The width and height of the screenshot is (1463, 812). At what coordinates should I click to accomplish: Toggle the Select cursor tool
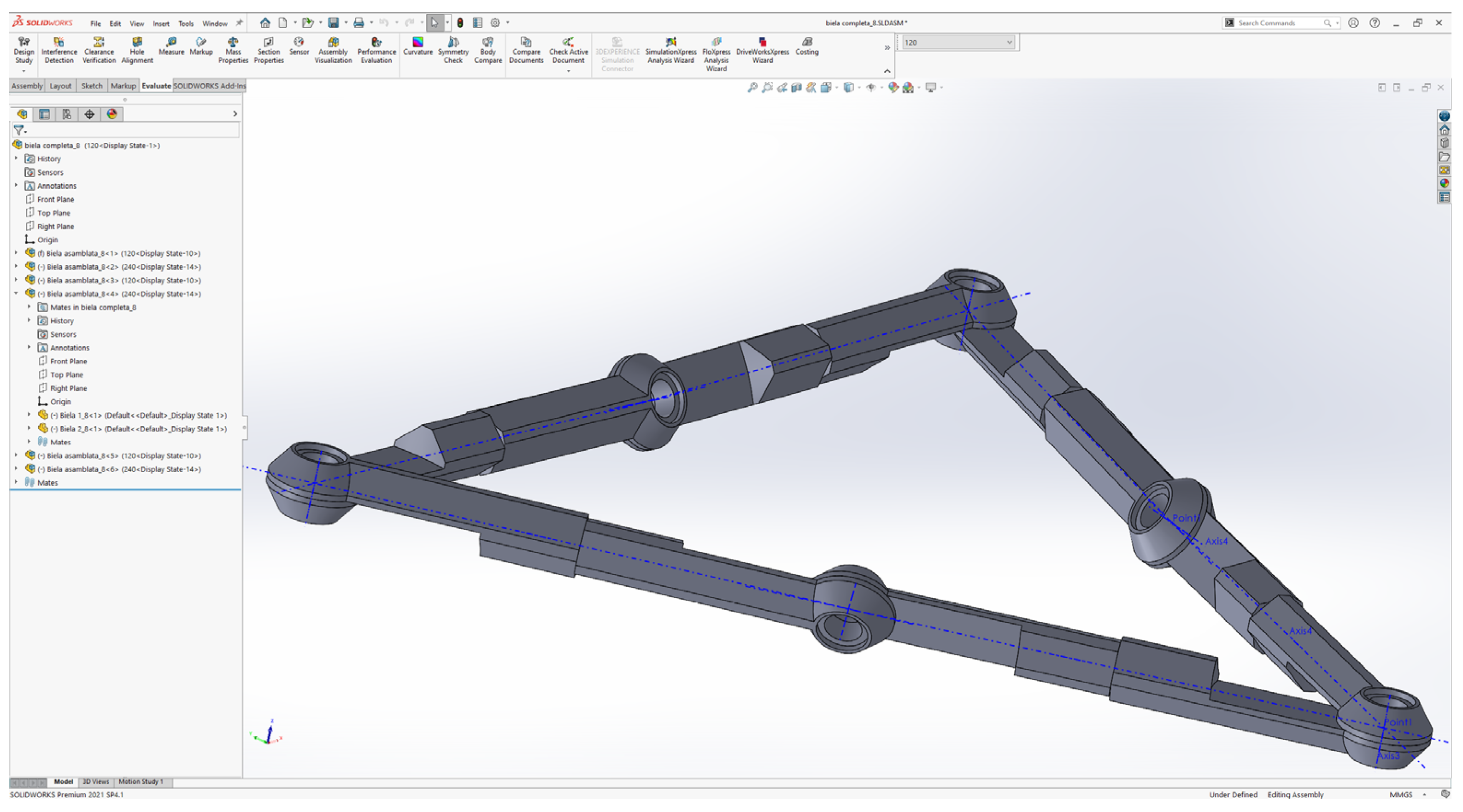click(x=435, y=23)
